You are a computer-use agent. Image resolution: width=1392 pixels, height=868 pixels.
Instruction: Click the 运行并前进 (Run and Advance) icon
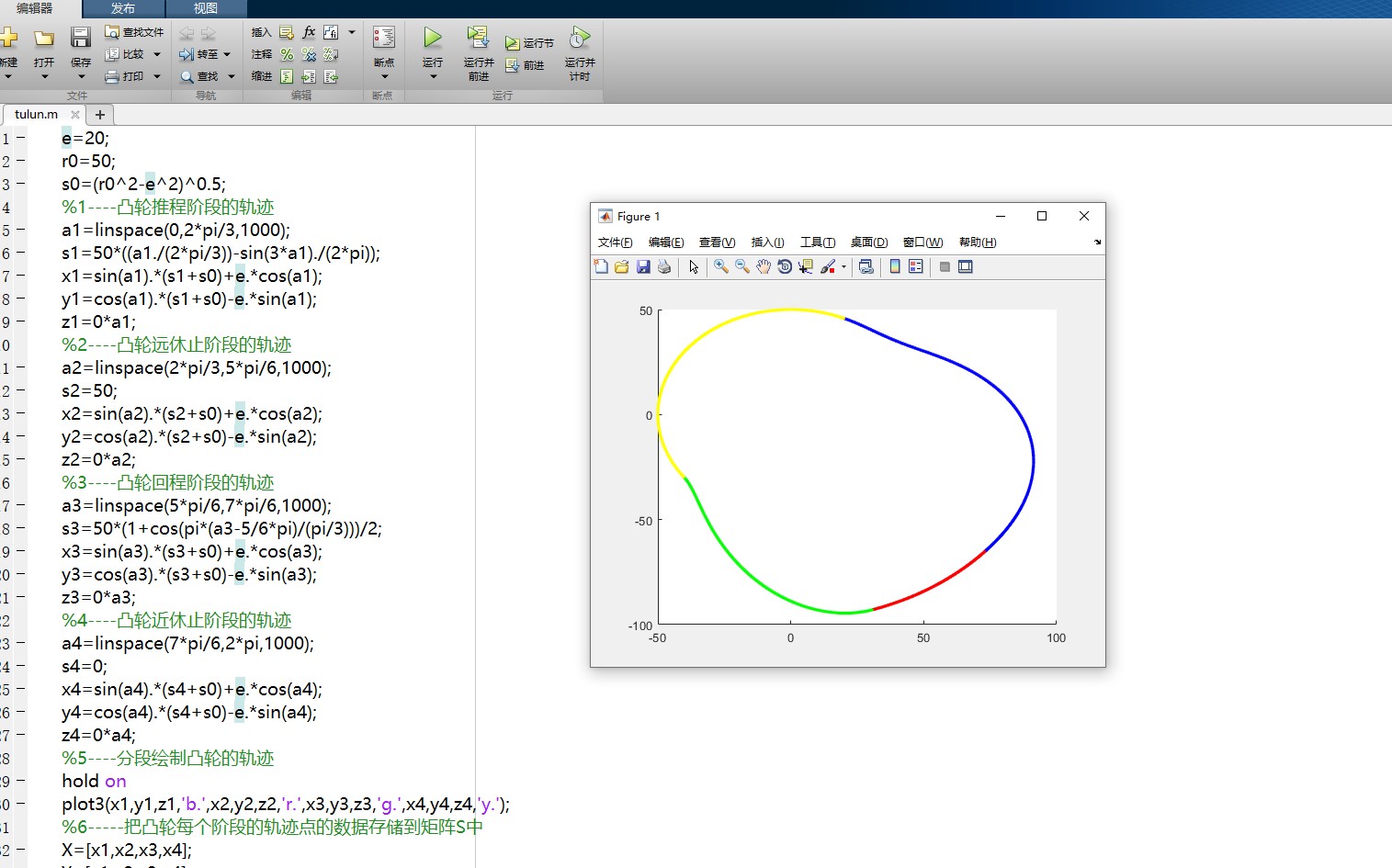(x=478, y=37)
